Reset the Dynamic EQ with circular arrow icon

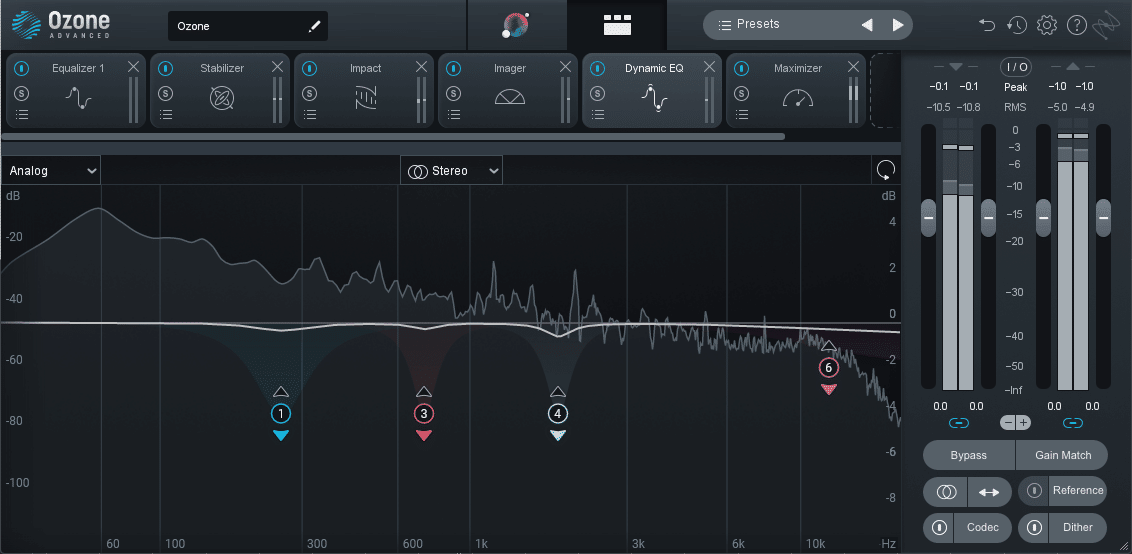(886, 170)
